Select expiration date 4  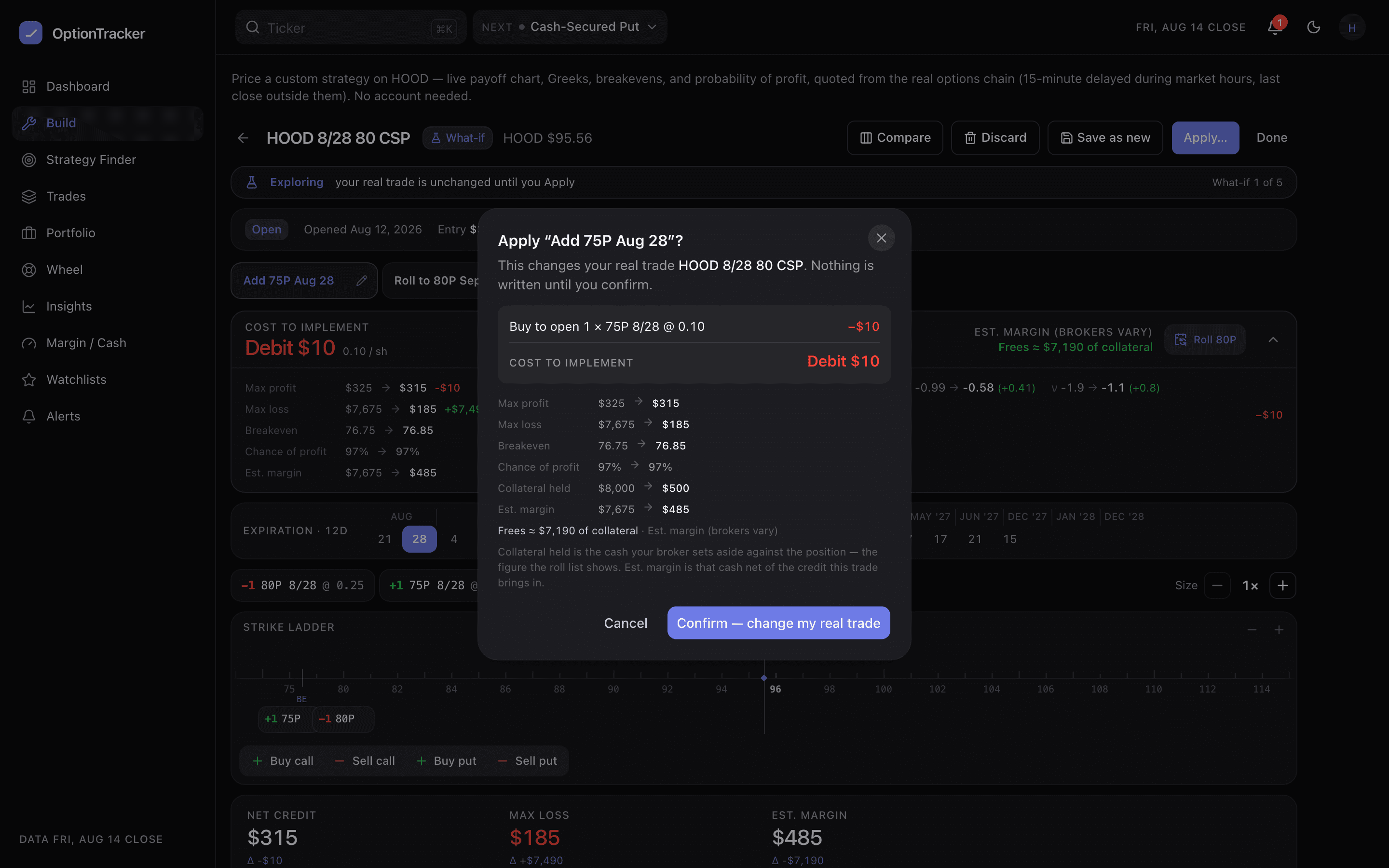coord(454,539)
